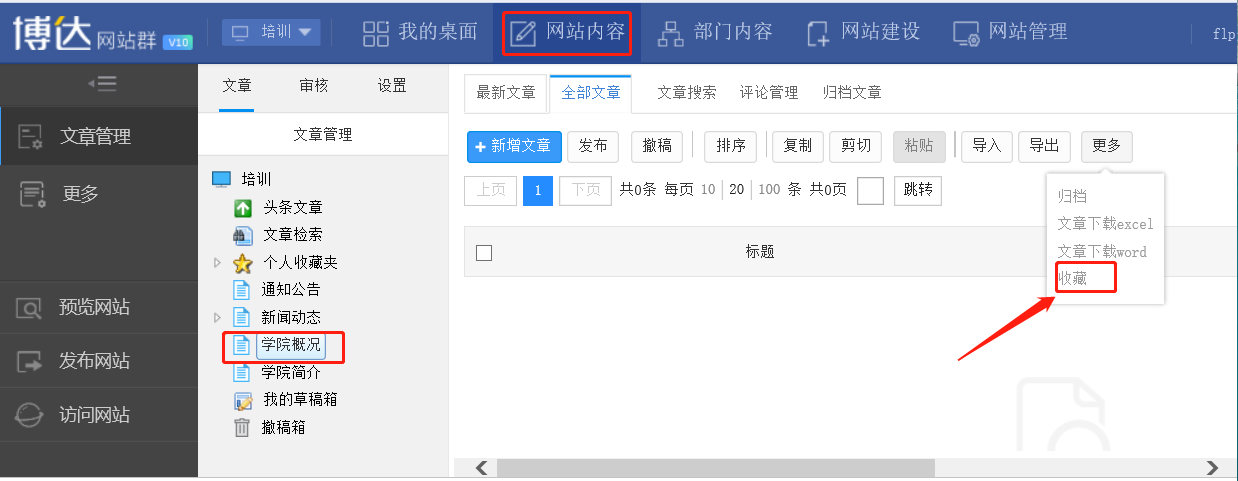Image resolution: width=1238 pixels, height=481 pixels.
Task: Click the 我的桌面 grid icon
Action: point(375,33)
